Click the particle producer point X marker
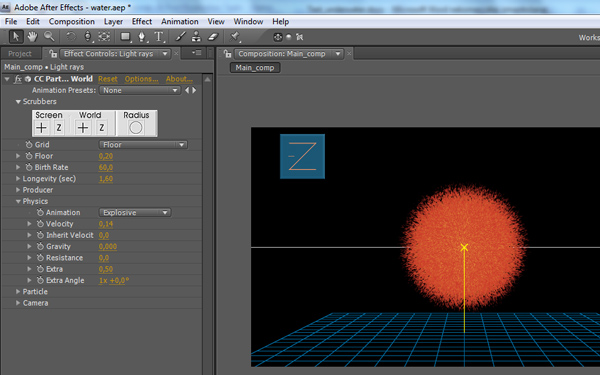Image resolution: width=600 pixels, height=375 pixels. 464,248
